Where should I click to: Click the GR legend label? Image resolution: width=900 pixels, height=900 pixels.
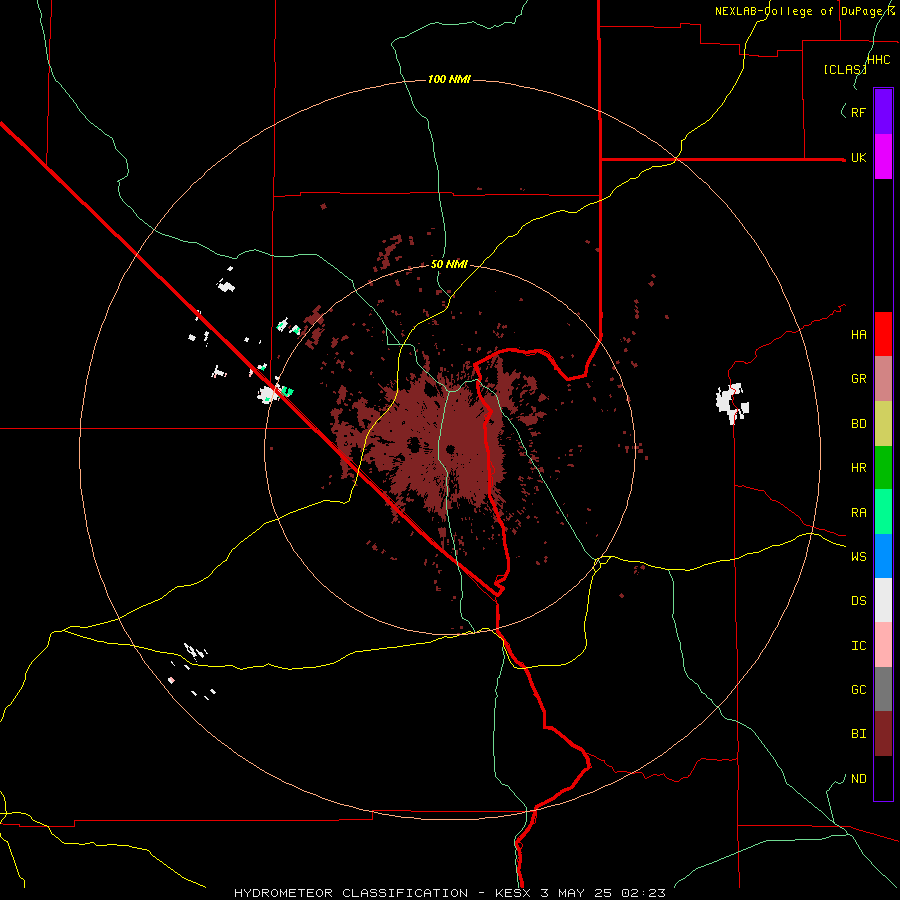(858, 379)
